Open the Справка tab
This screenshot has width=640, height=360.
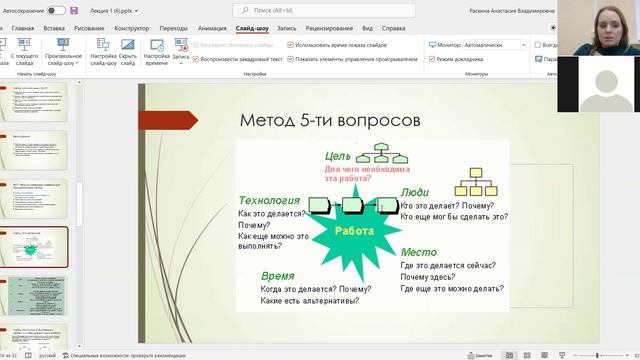pos(393,28)
